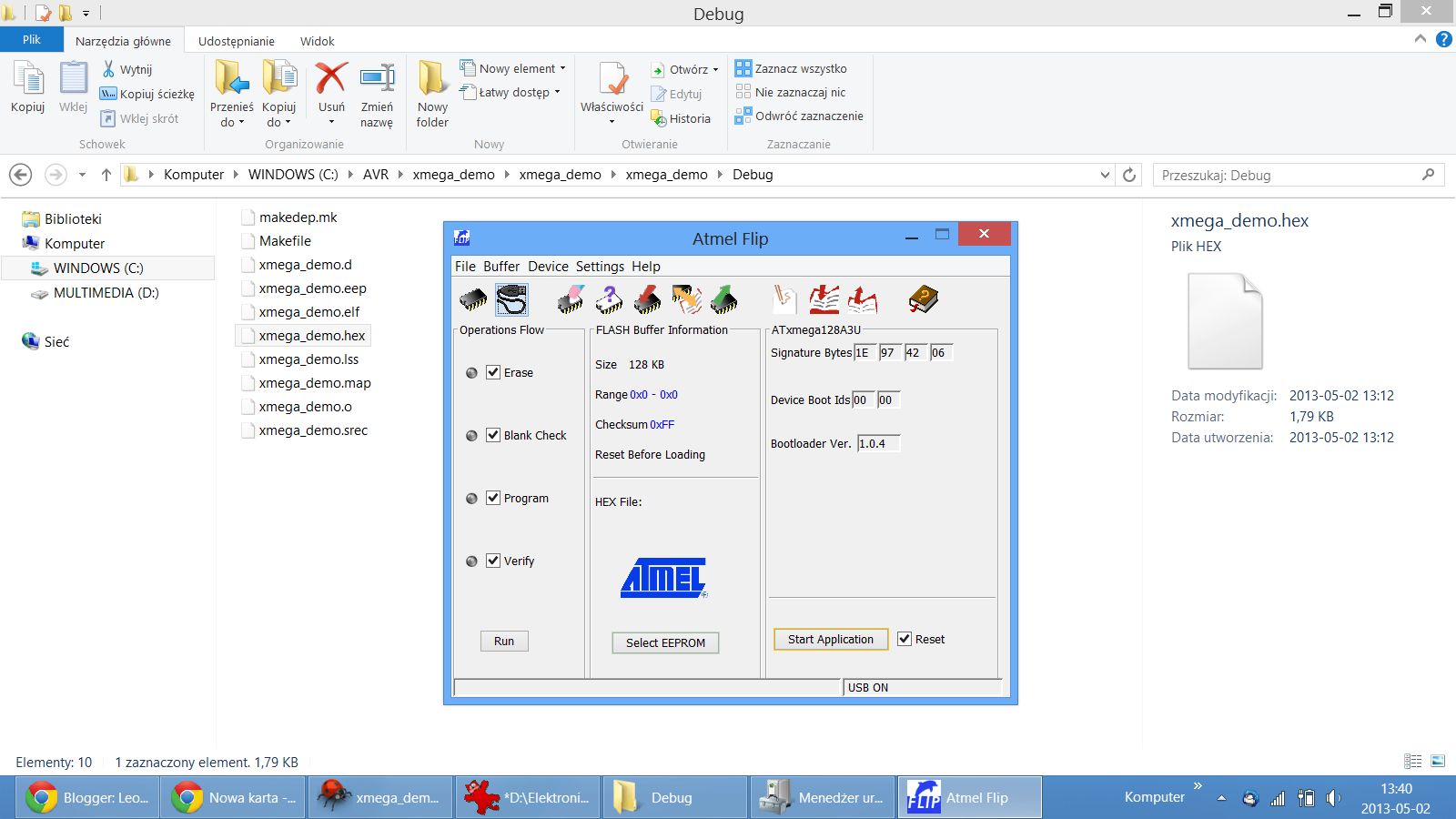This screenshot has width=1456, height=819.
Task: Open the Plik tab in Explorer
Action: [32, 40]
